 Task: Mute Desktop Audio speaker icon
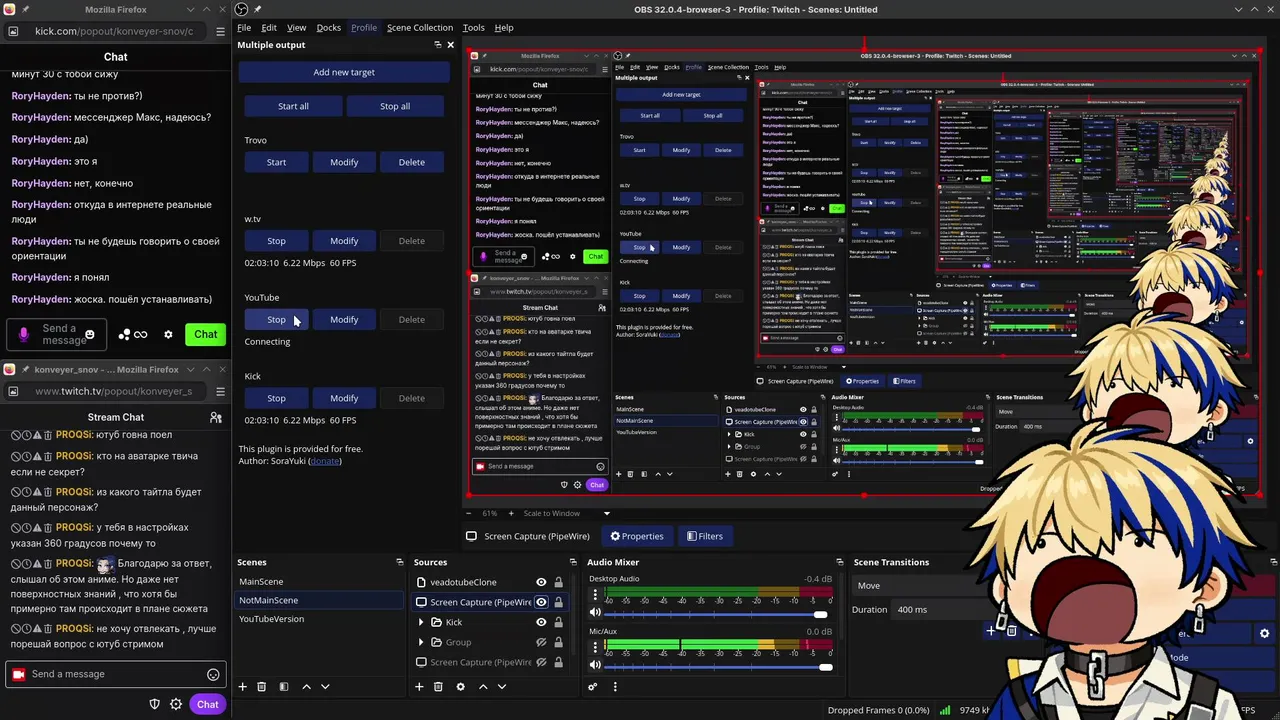pos(596,612)
